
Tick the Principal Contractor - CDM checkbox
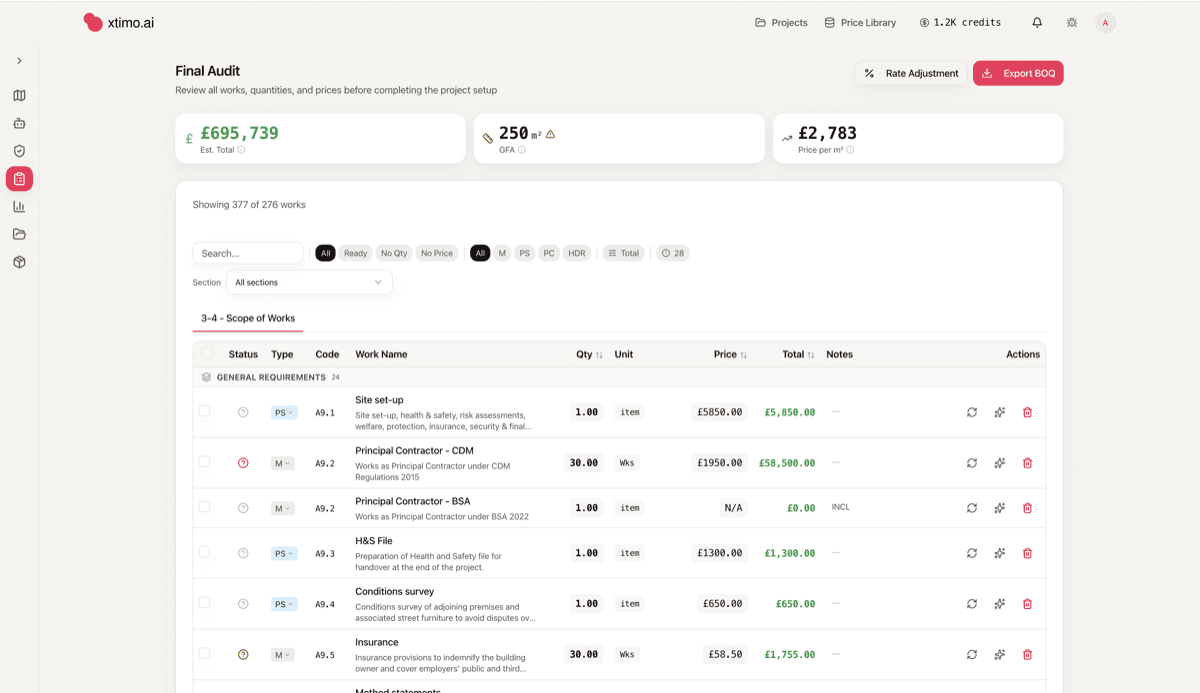coord(204,462)
